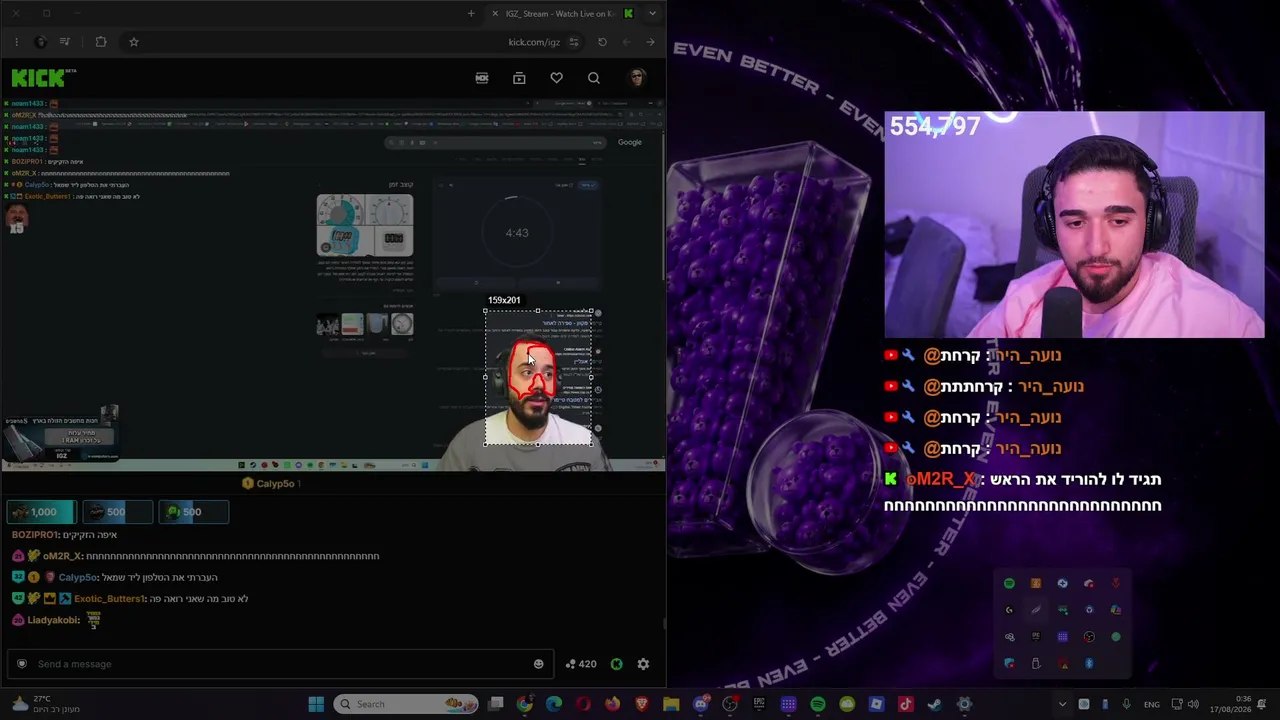Open Firefox from the taskbar

[x=613, y=704]
